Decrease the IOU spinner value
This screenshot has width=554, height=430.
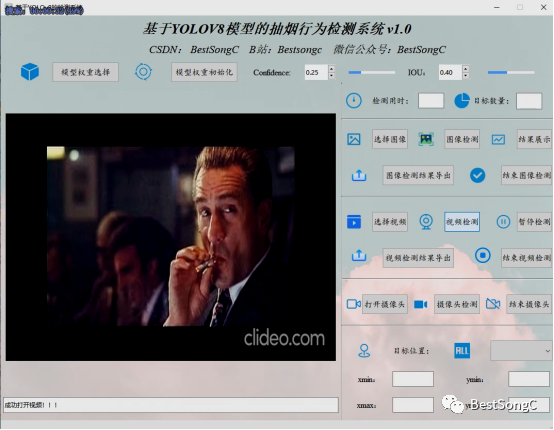tap(466, 76)
